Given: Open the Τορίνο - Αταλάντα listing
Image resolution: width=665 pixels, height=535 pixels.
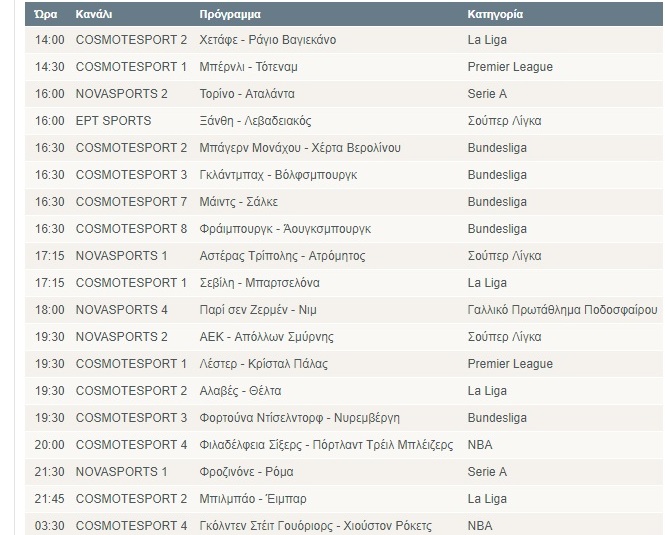Looking at the screenshot, I should click(247, 94).
